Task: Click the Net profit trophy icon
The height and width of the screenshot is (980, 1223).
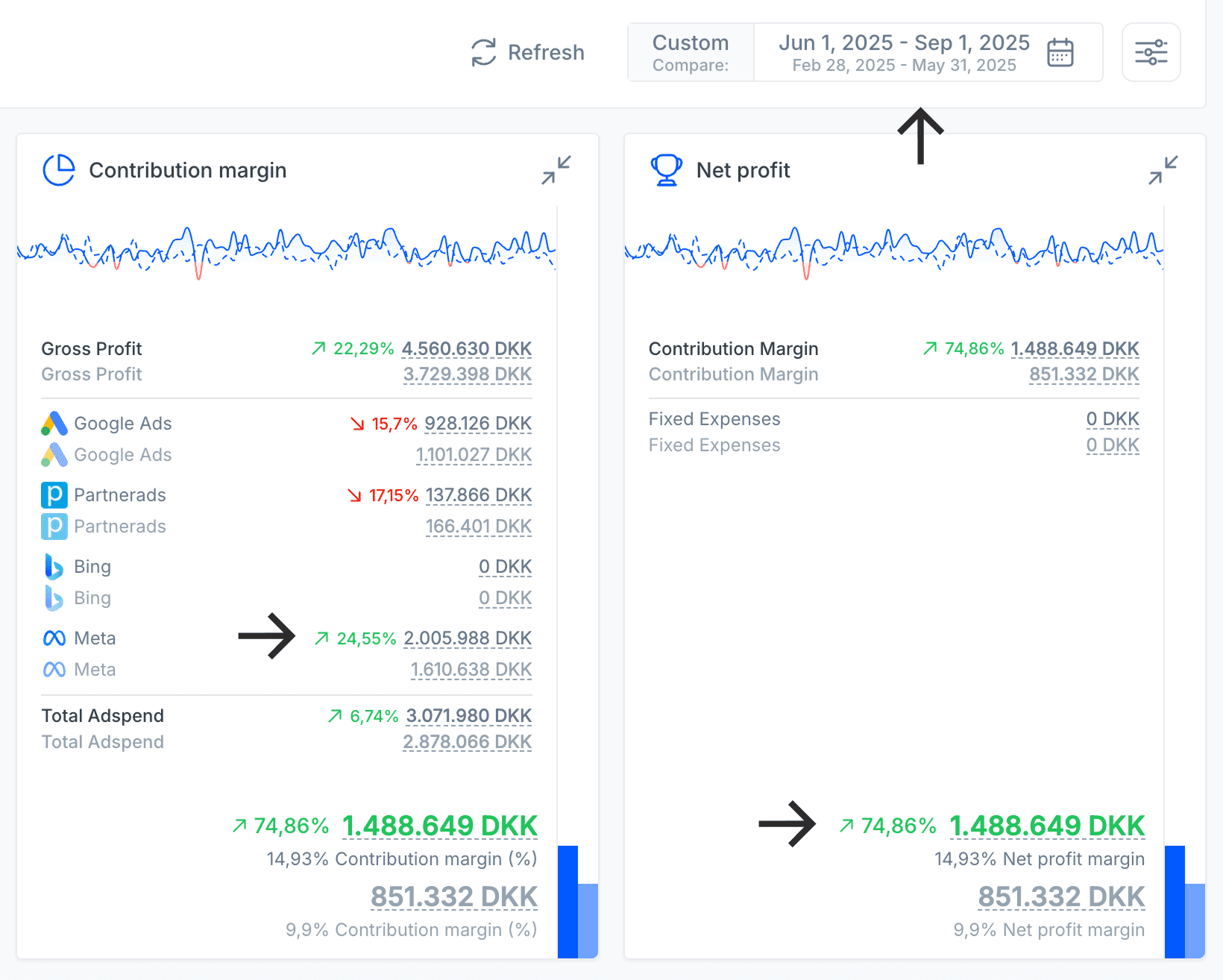Action: [x=666, y=170]
